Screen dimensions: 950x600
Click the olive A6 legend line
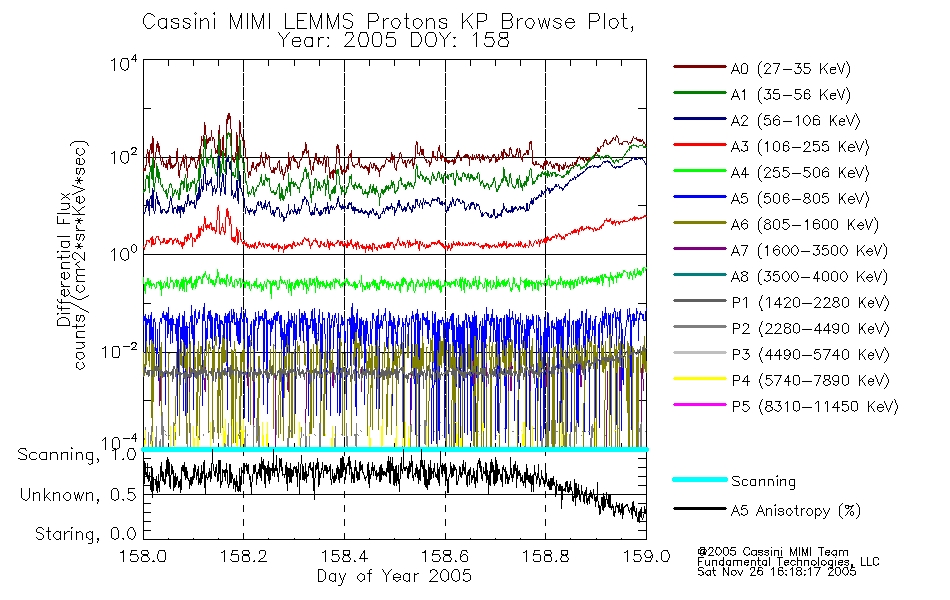click(x=699, y=223)
